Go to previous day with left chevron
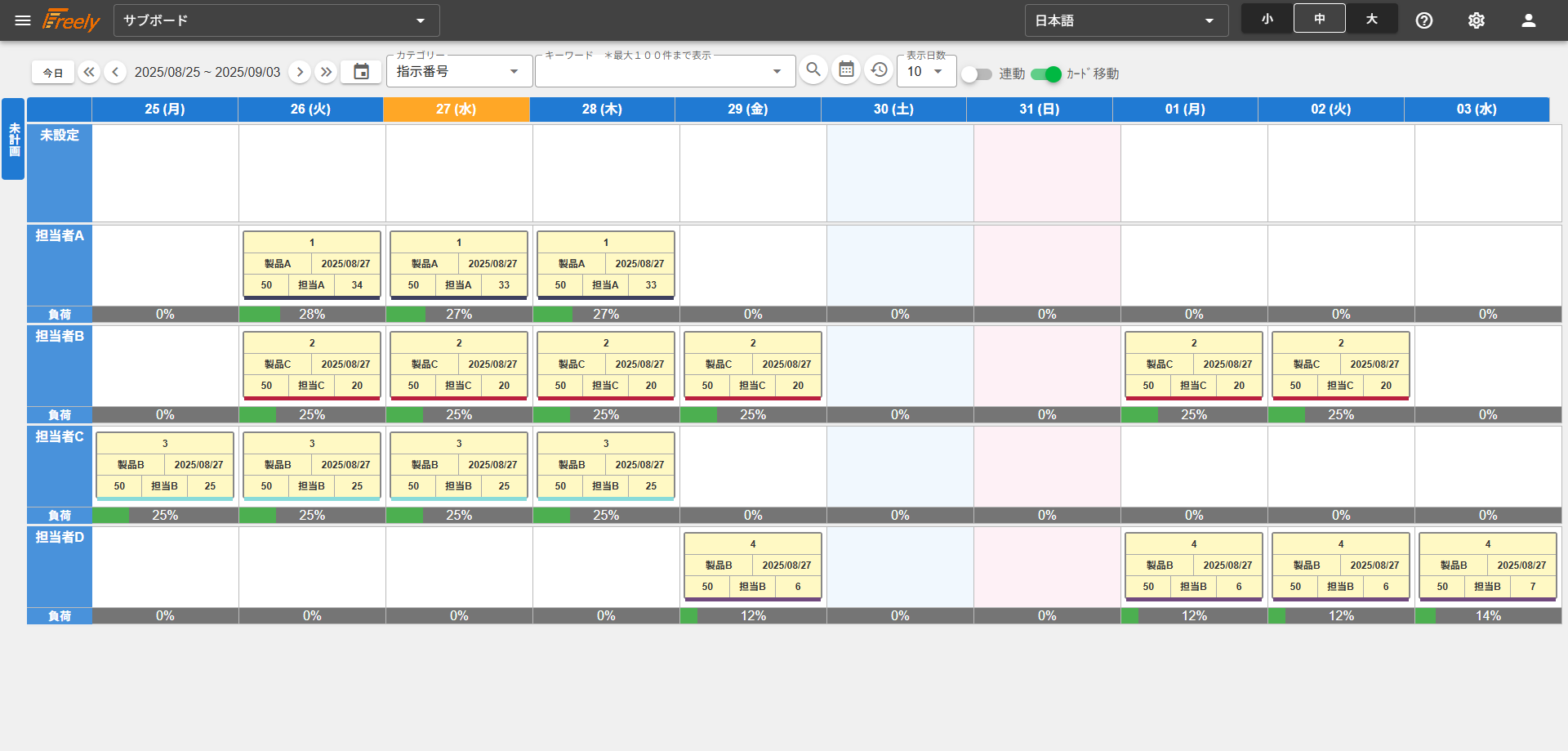 tap(115, 72)
